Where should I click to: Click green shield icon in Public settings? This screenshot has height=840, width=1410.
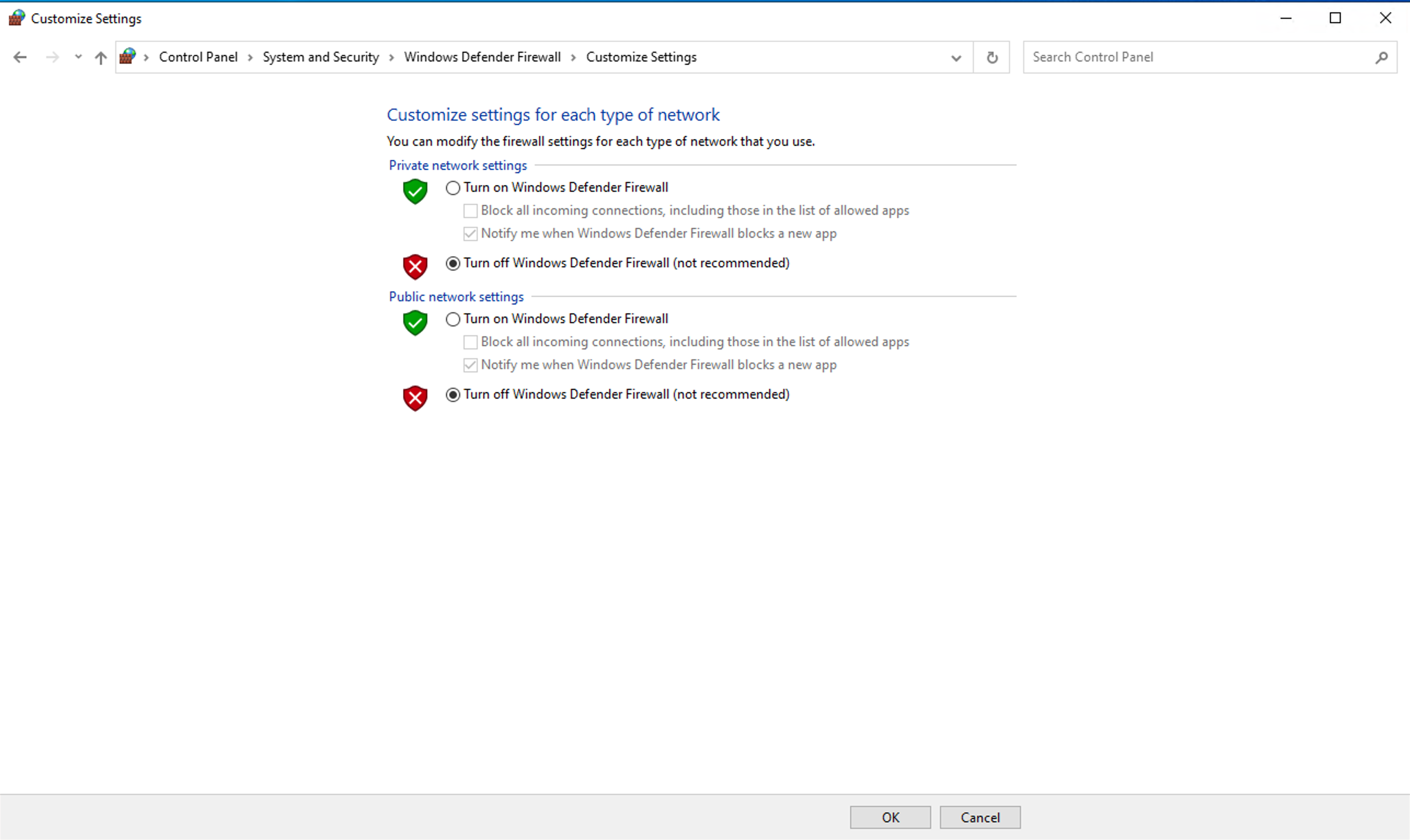point(415,323)
